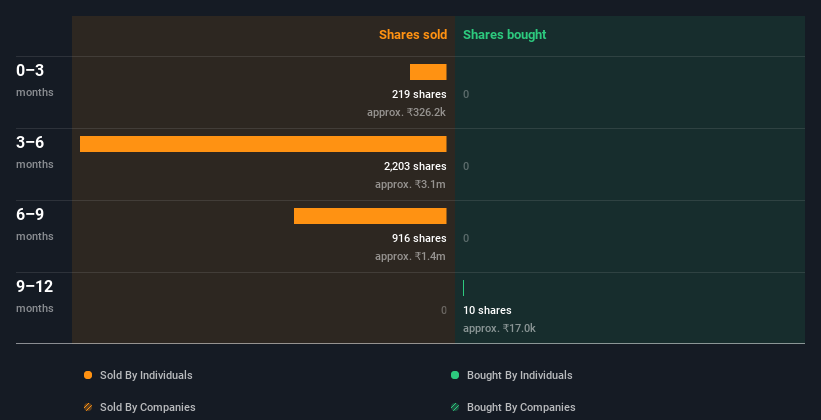Click the approx. ₹3.1m value
821x420 pixels.
click(410, 184)
